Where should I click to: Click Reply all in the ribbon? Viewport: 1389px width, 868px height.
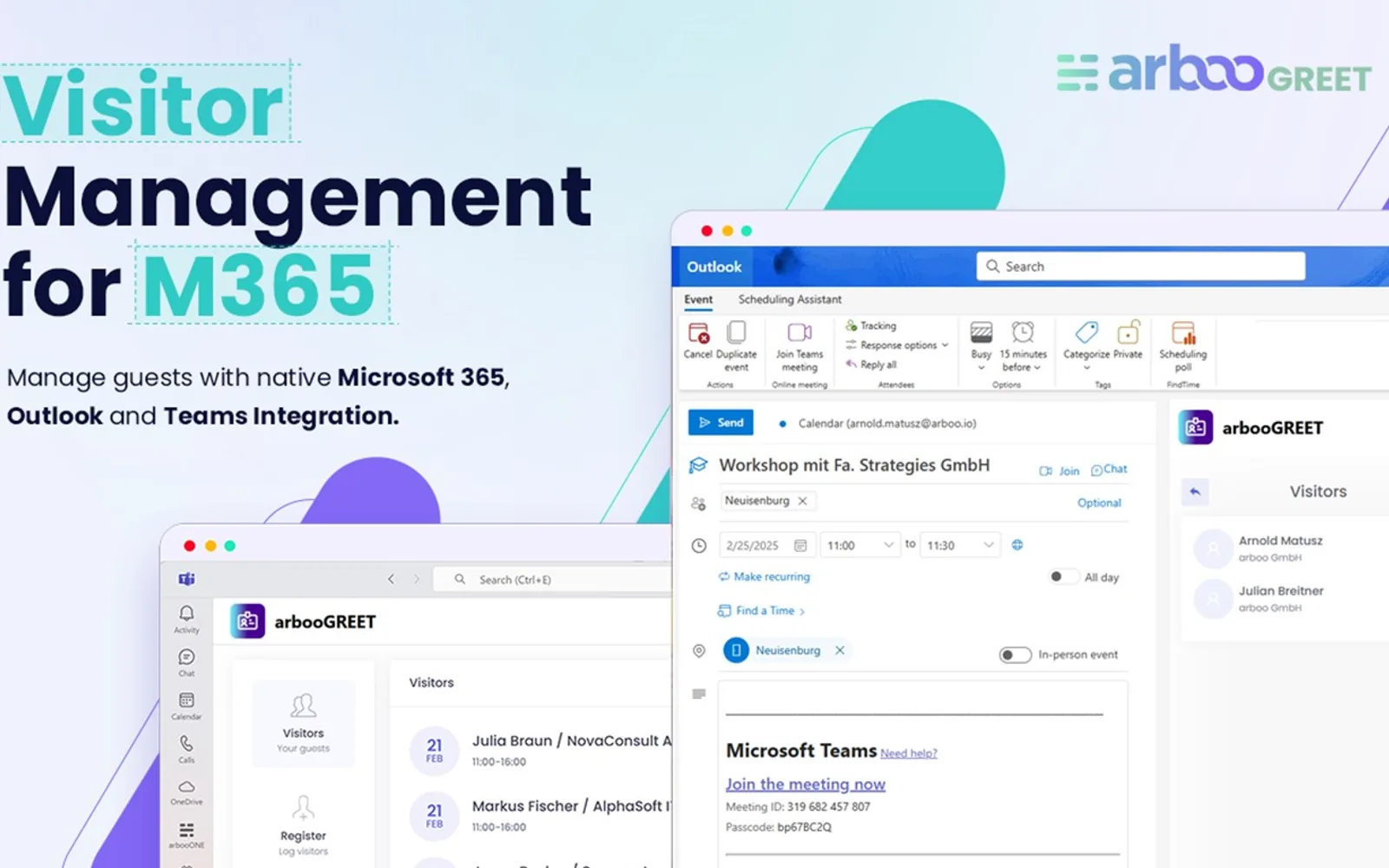coord(871,365)
